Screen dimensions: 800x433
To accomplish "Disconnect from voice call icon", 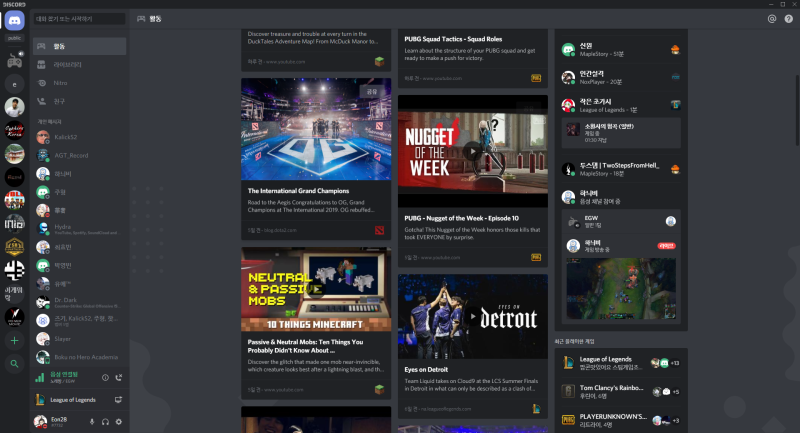I will (118, 377).
